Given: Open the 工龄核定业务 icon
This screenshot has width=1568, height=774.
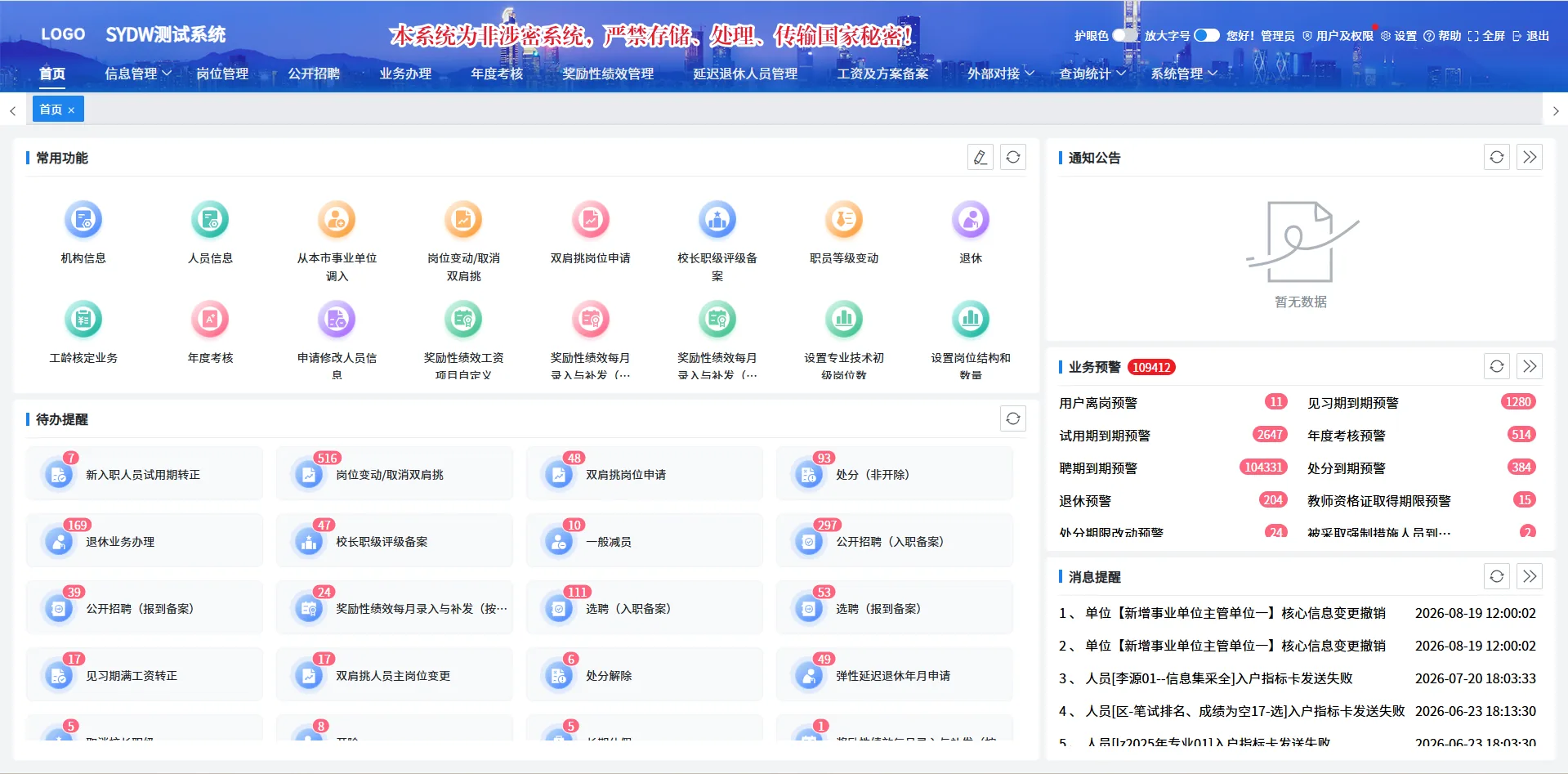Looking at the screenshot, I should click(83, 319).
